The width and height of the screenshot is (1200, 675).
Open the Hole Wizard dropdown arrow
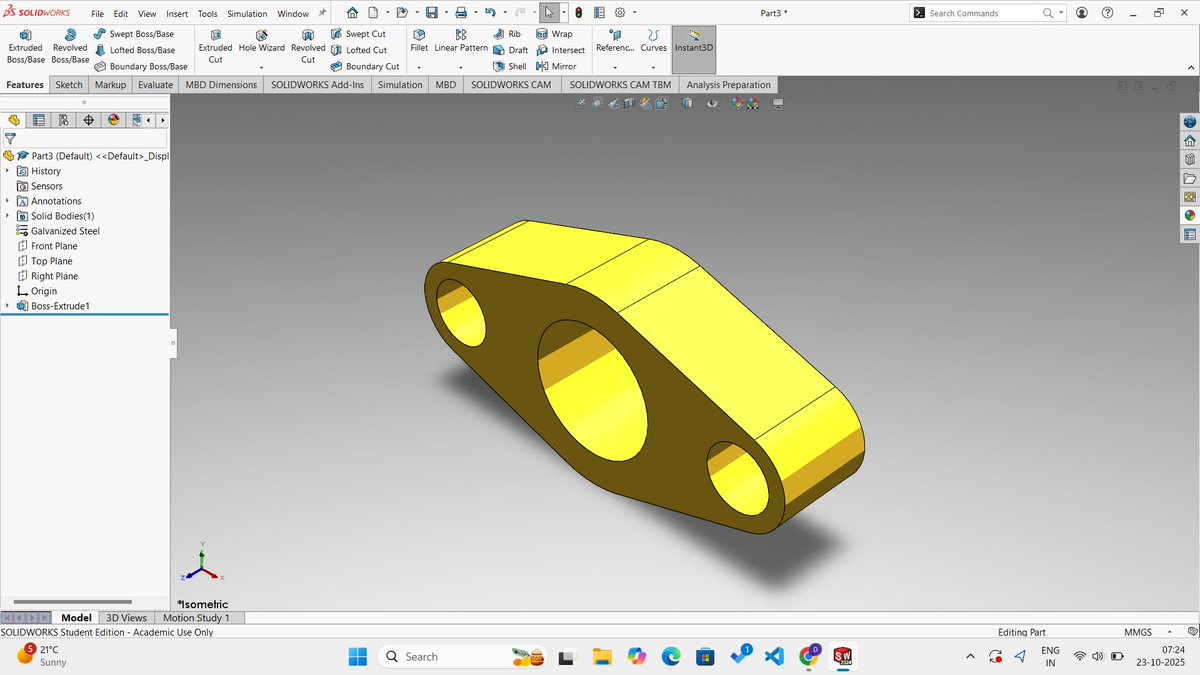pyautogui.click(x=261, y=67)
